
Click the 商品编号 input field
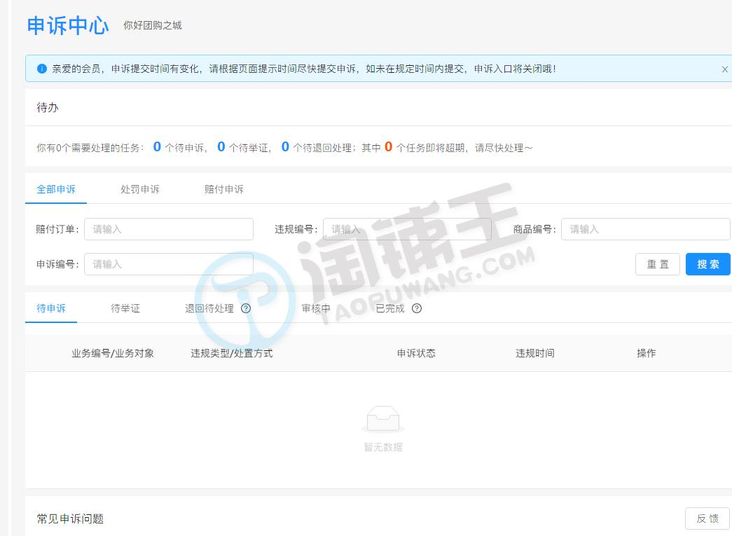point(646,229)
